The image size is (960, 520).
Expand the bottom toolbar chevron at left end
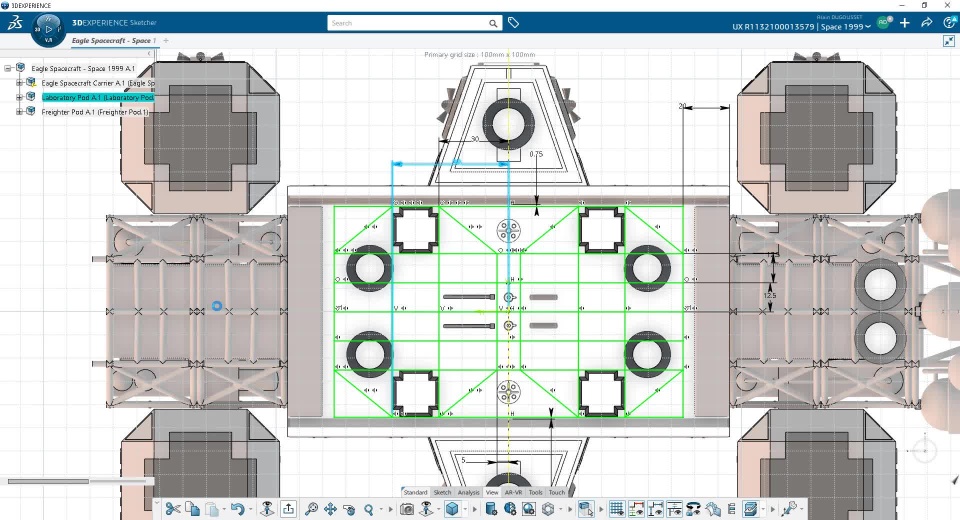[x=157, y=503]
